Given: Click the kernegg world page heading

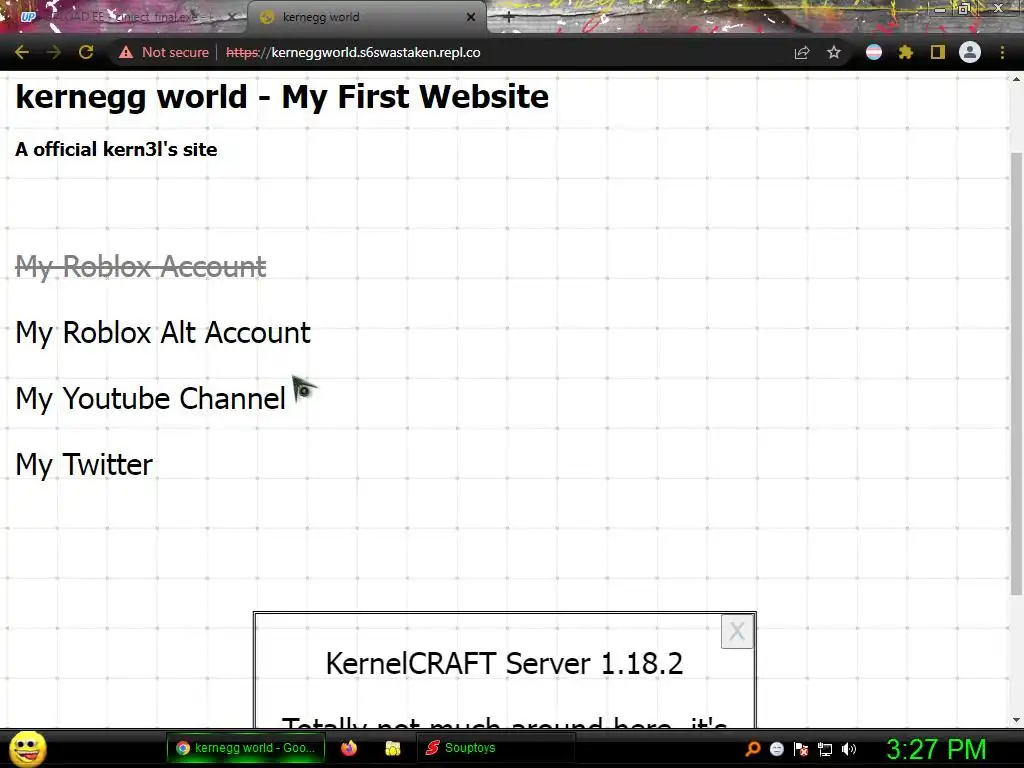Looking at the screenshot, I should click(x=282, y=97).
